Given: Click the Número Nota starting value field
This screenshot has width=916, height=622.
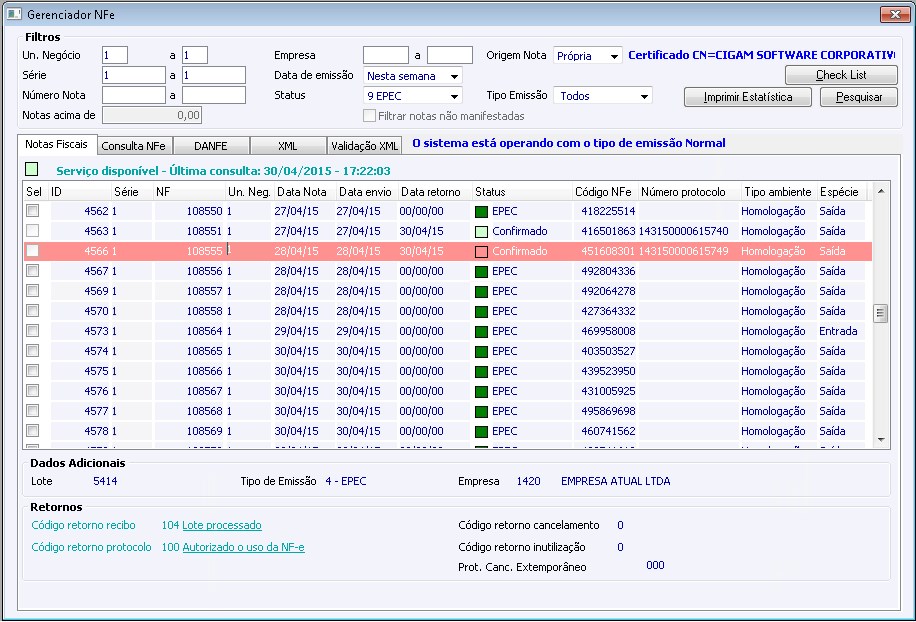Looking at the screenshot, I should click(x=133, y=95).
